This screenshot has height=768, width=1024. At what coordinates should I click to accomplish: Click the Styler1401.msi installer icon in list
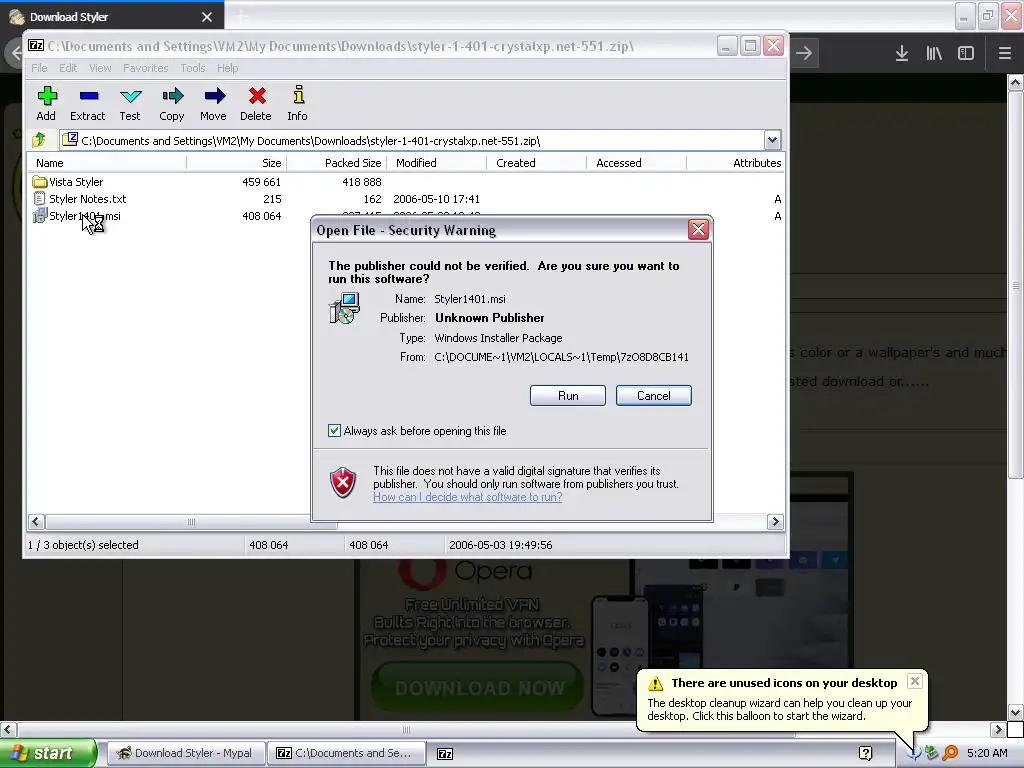[x=40, y=216]
